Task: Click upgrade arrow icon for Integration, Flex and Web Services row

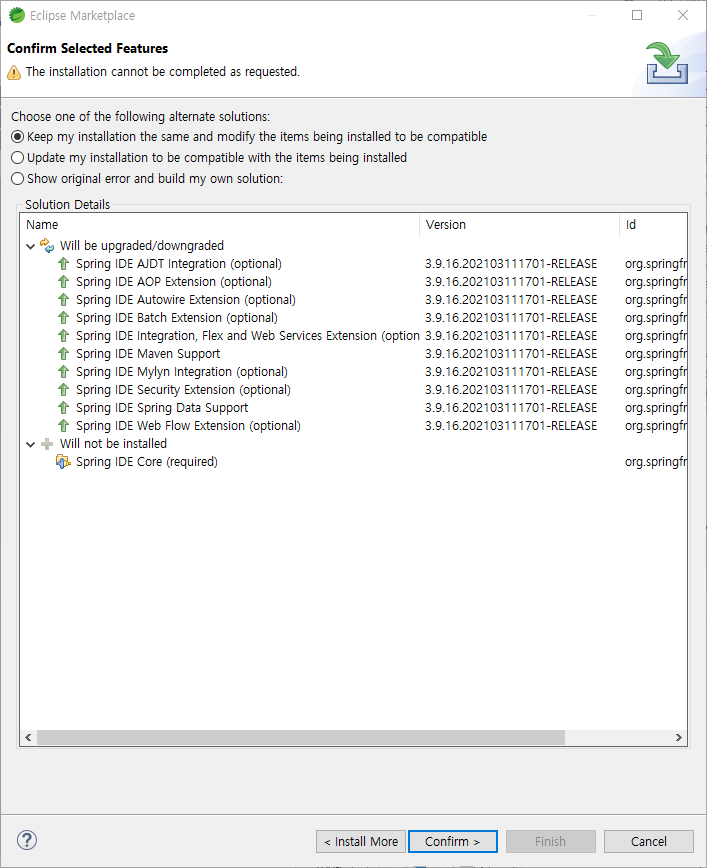Action: pyautogui.click(x=64, y=336)
